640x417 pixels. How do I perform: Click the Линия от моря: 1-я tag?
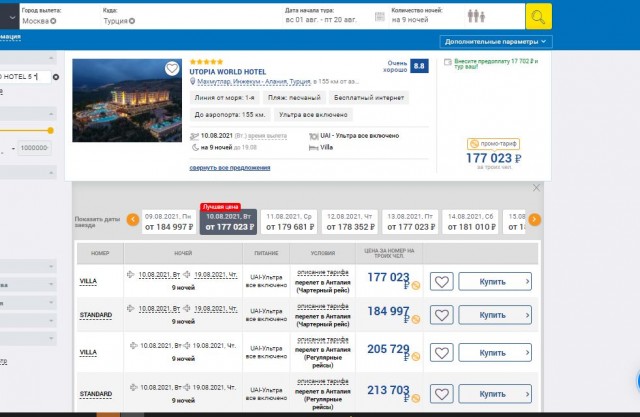pos(224,98)
